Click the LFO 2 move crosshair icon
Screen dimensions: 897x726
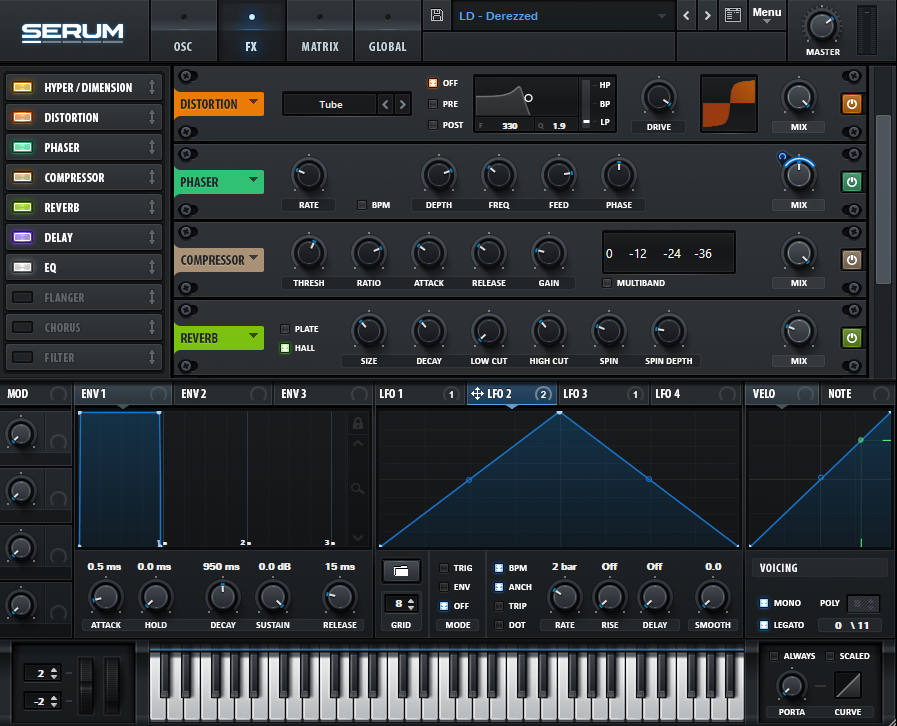[x=477, y=394]
